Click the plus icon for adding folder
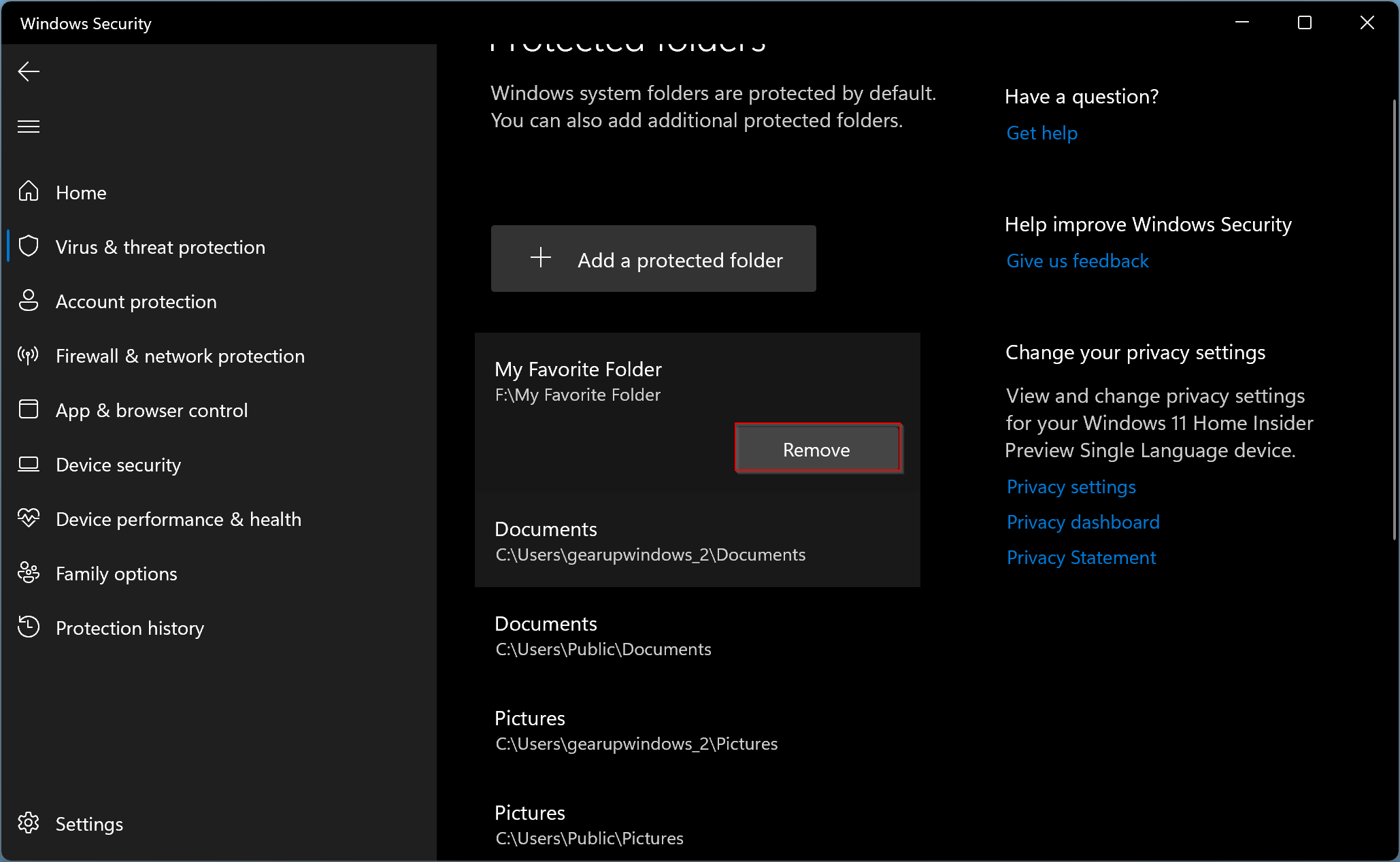 pos(541,258)
